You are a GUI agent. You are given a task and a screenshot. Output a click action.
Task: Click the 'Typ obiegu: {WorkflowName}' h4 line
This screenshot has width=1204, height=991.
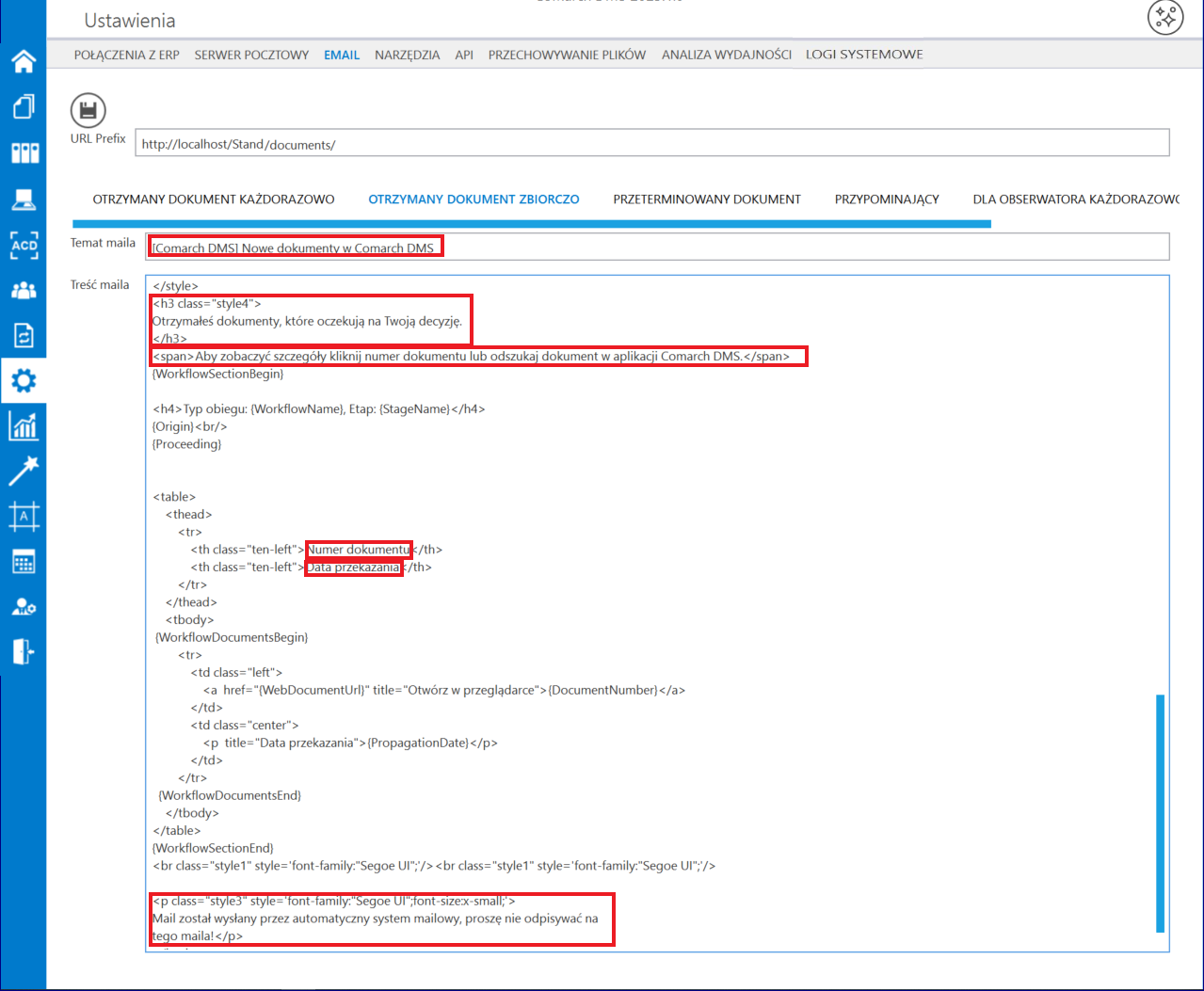click(318, 409)
